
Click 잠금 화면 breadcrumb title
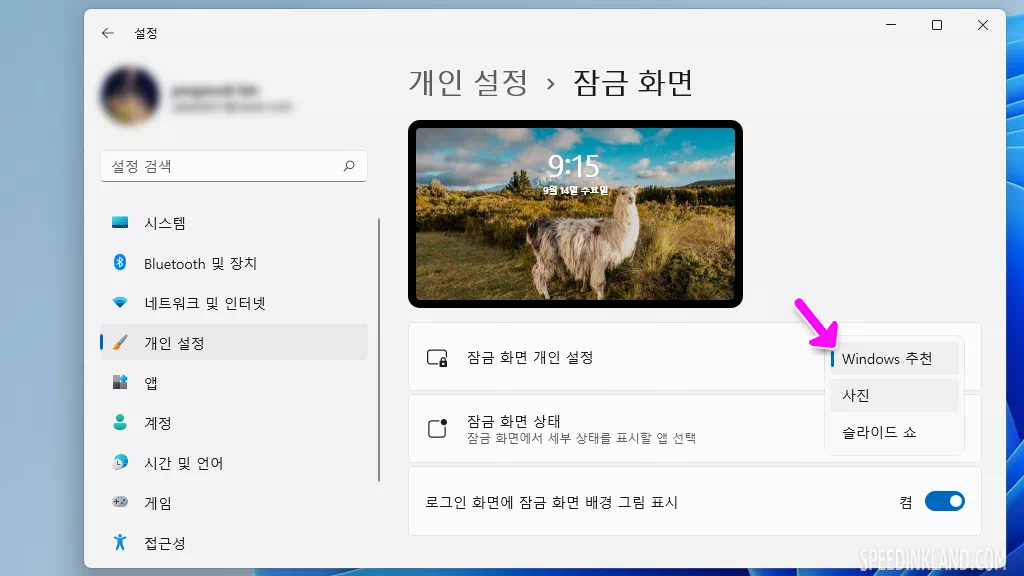pyautogui.click(x=633, y=83)
